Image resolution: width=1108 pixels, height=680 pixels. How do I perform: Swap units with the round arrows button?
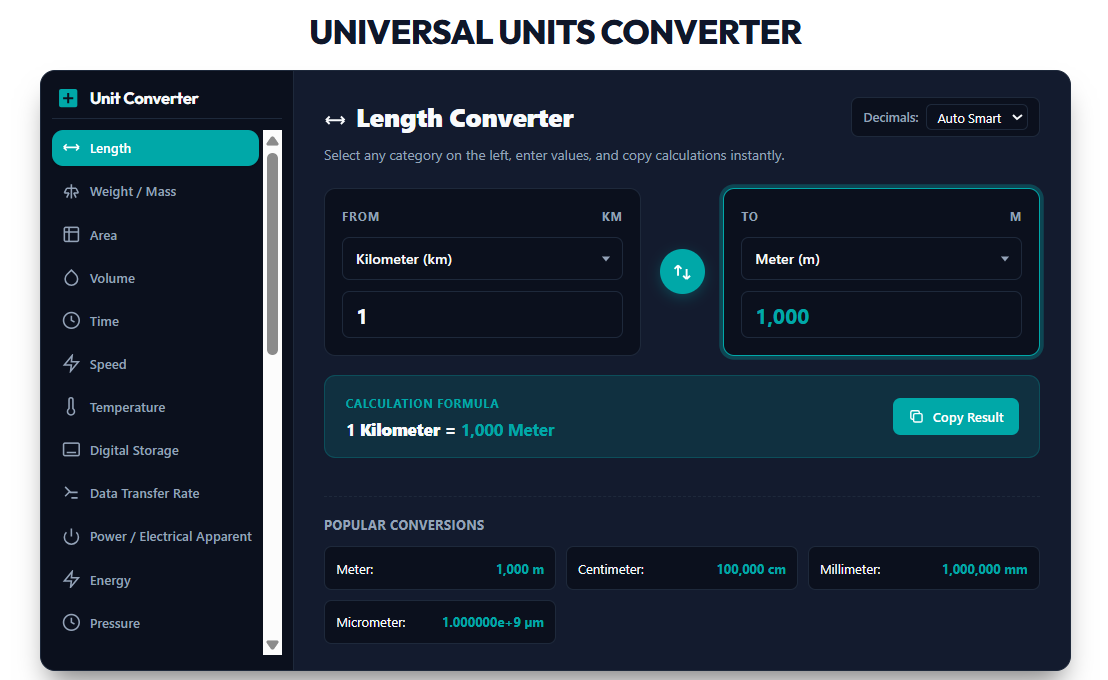click(682, 271)
